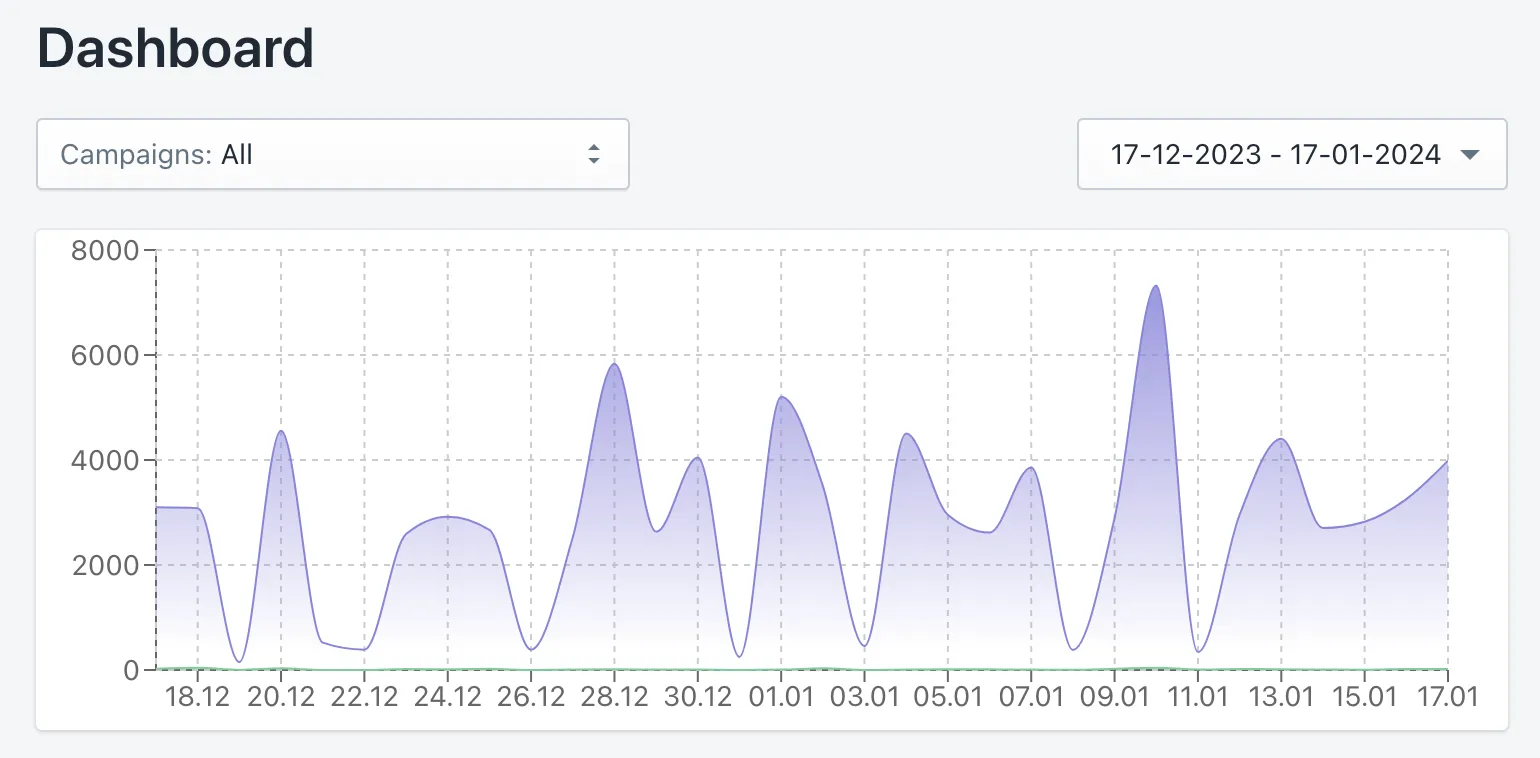Click the 30.12 x-axis date label

point(698,695)
